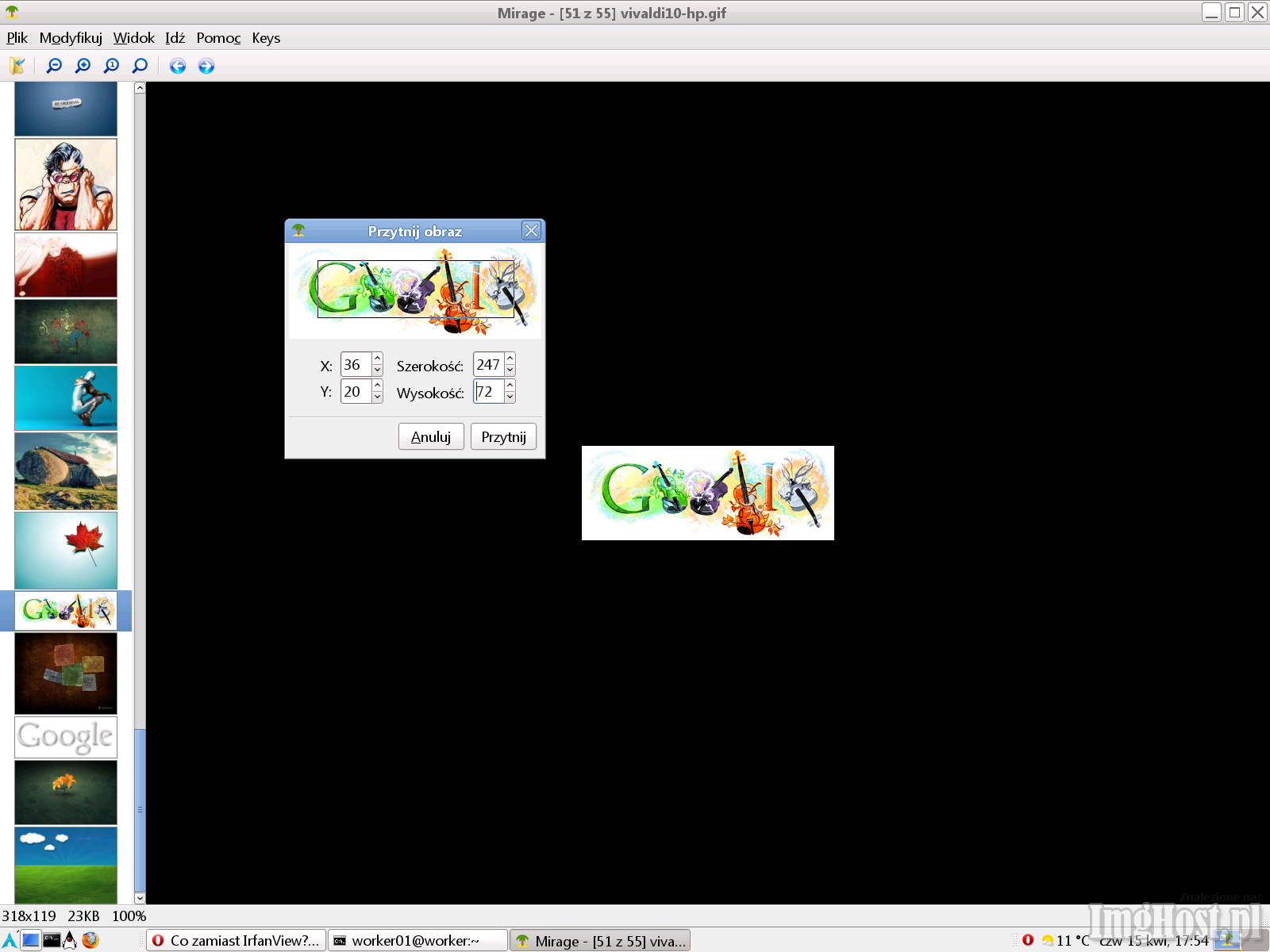Image resolution: width=1270 pixels, height=952 pixels.
Task: Click into the Wysokość height field
Action: [x=489, y=391]
